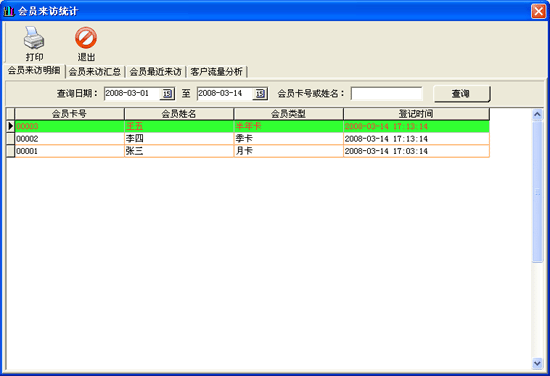
Task: Click the window title bar app icon
Action: 8,11
